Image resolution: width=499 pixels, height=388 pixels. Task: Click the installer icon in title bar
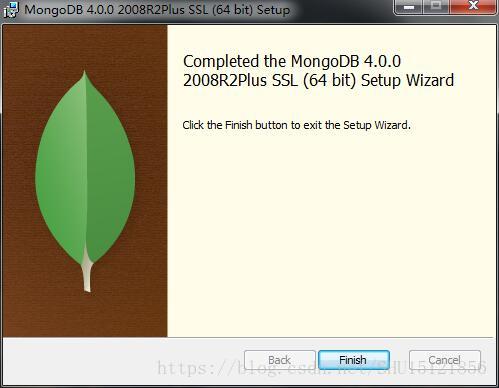(11, 9)
